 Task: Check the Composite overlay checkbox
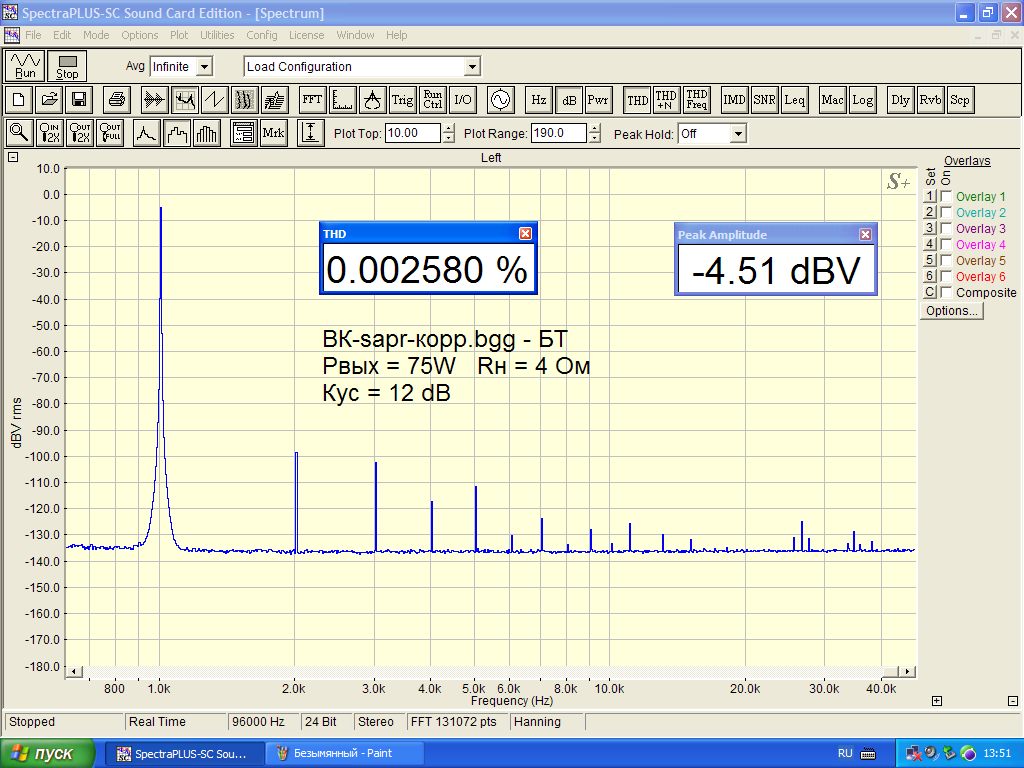point(946,293)
